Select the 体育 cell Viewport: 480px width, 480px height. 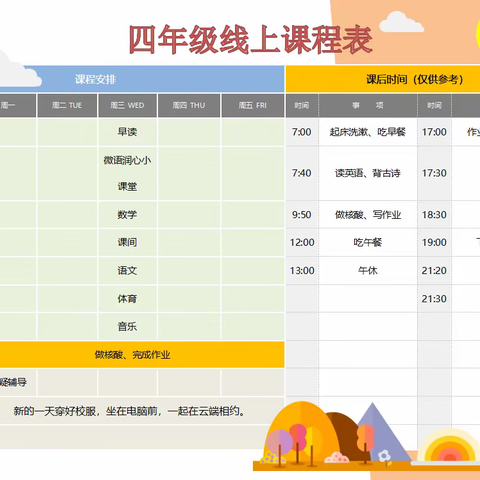click(x=127, y=298)
